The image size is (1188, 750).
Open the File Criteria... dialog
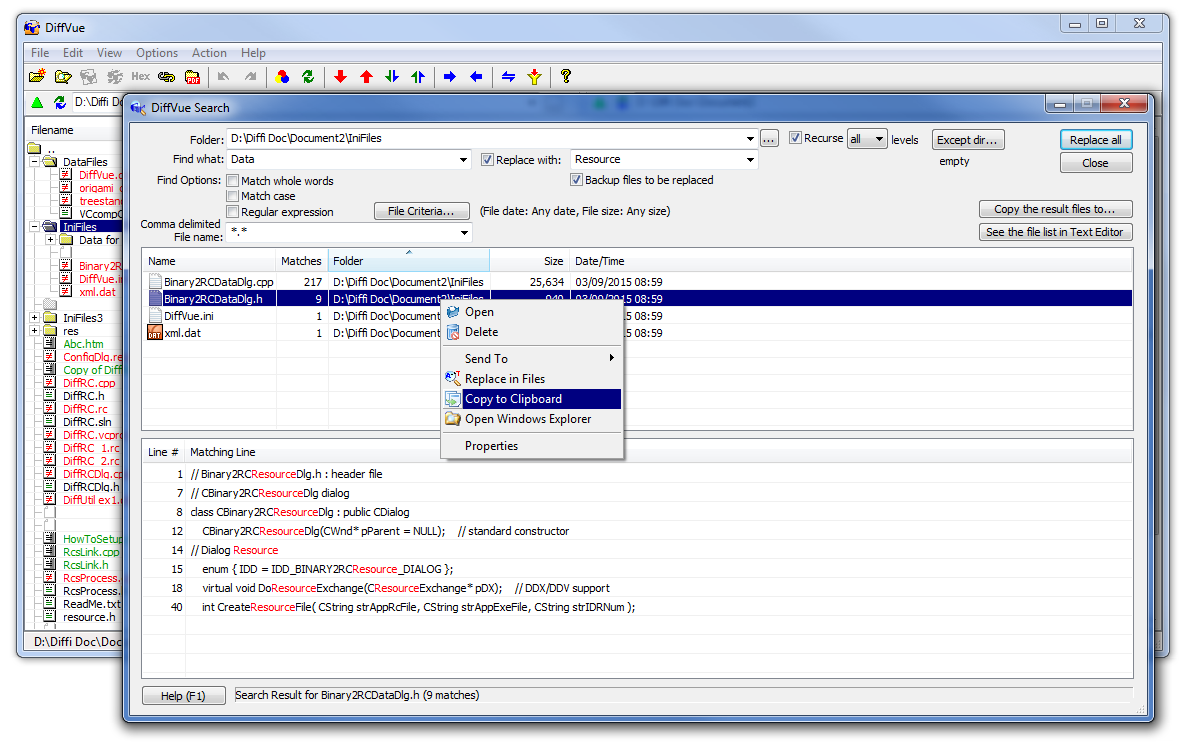pos(421,211)
